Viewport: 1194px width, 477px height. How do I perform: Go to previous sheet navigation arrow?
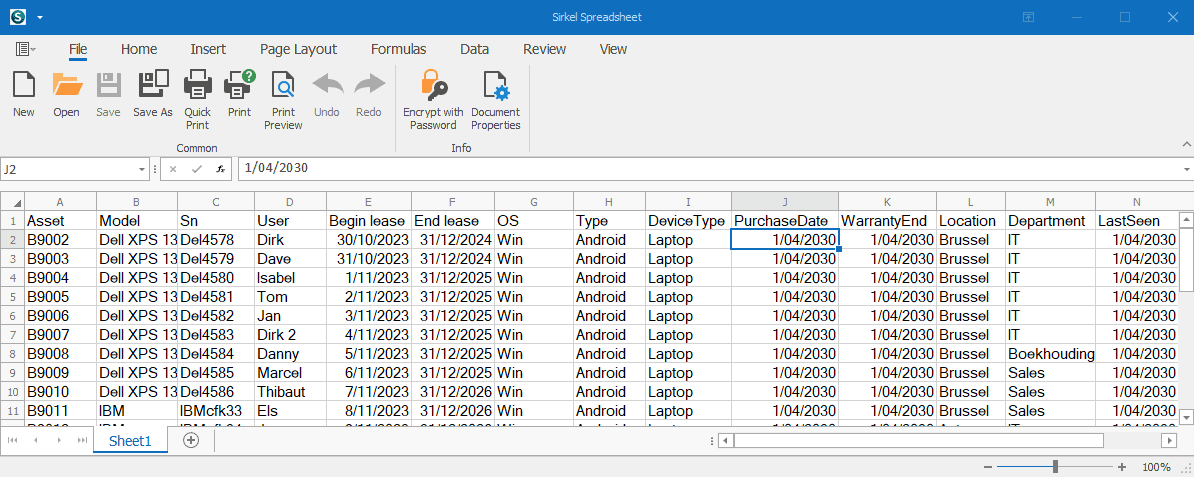pos(37,440)
